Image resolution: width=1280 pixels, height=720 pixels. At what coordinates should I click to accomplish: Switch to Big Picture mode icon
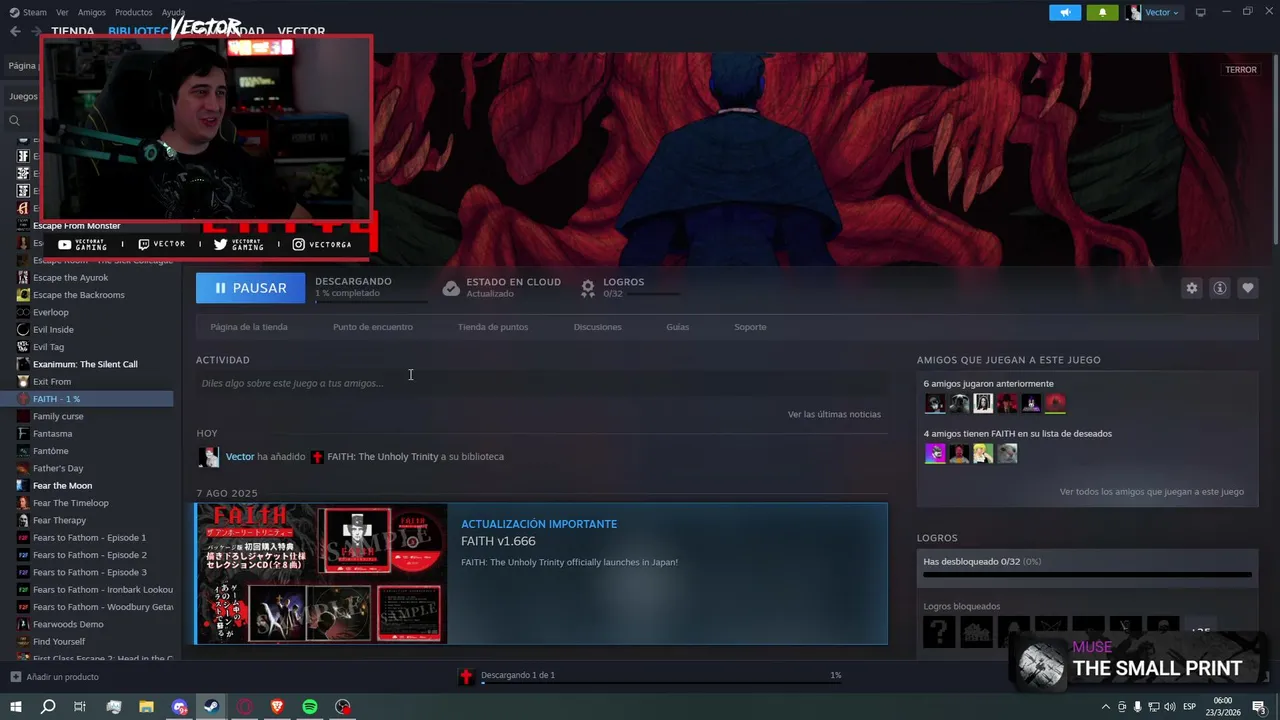coord(1200,12)
